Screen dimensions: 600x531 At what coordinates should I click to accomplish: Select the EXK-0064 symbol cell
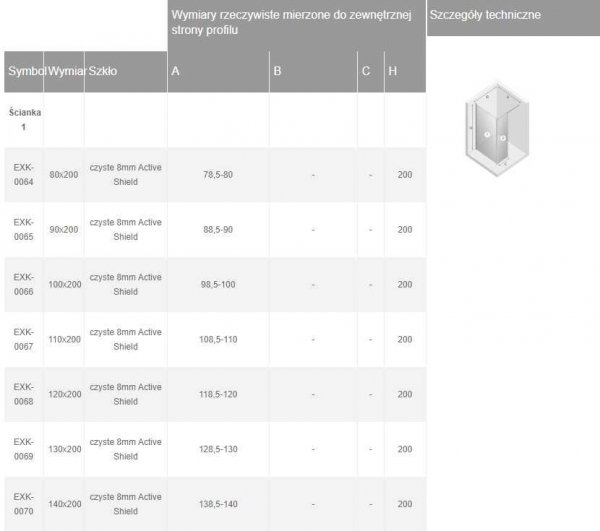coord(24,173)
